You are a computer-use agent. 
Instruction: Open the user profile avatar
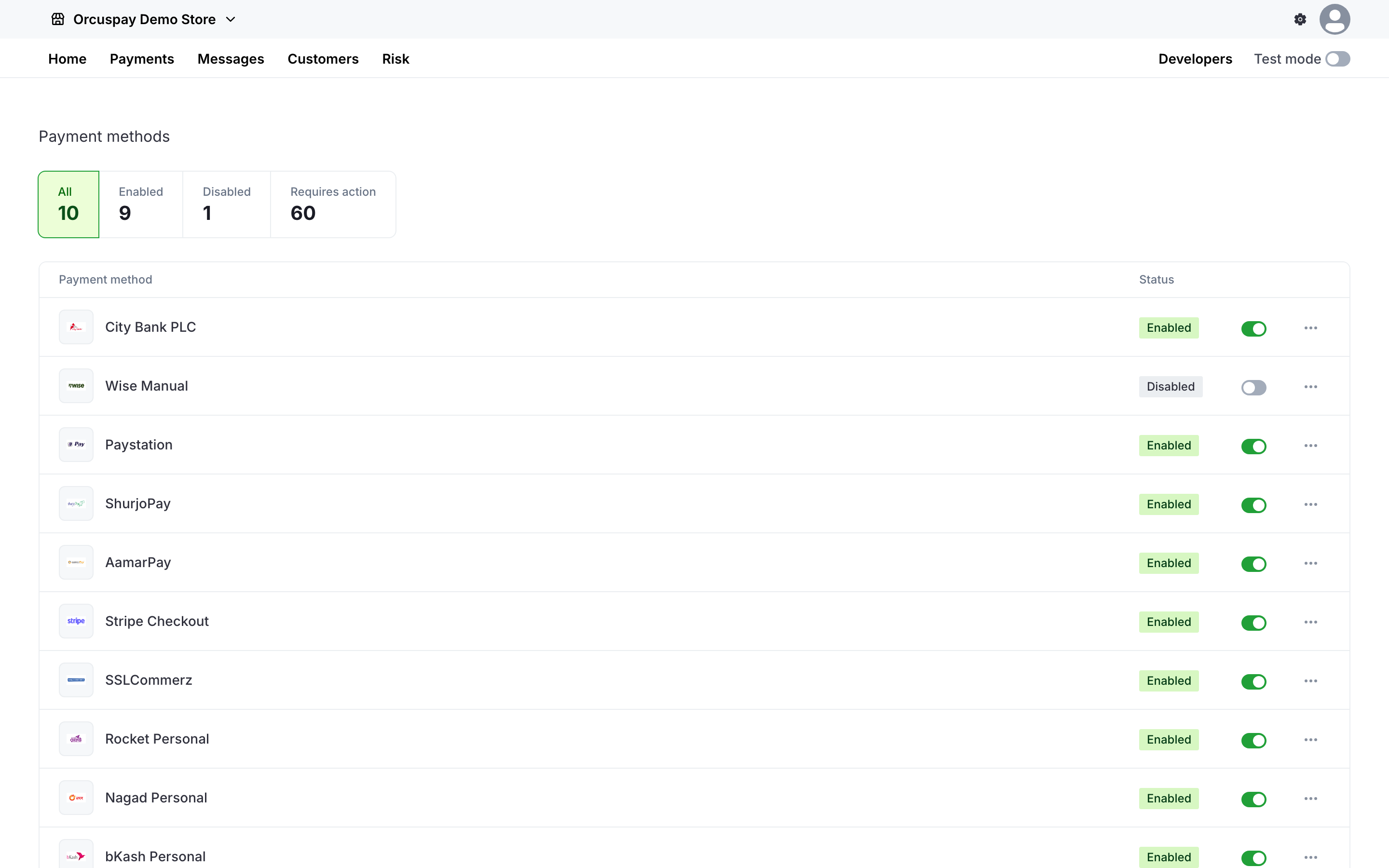(1335, 19)
